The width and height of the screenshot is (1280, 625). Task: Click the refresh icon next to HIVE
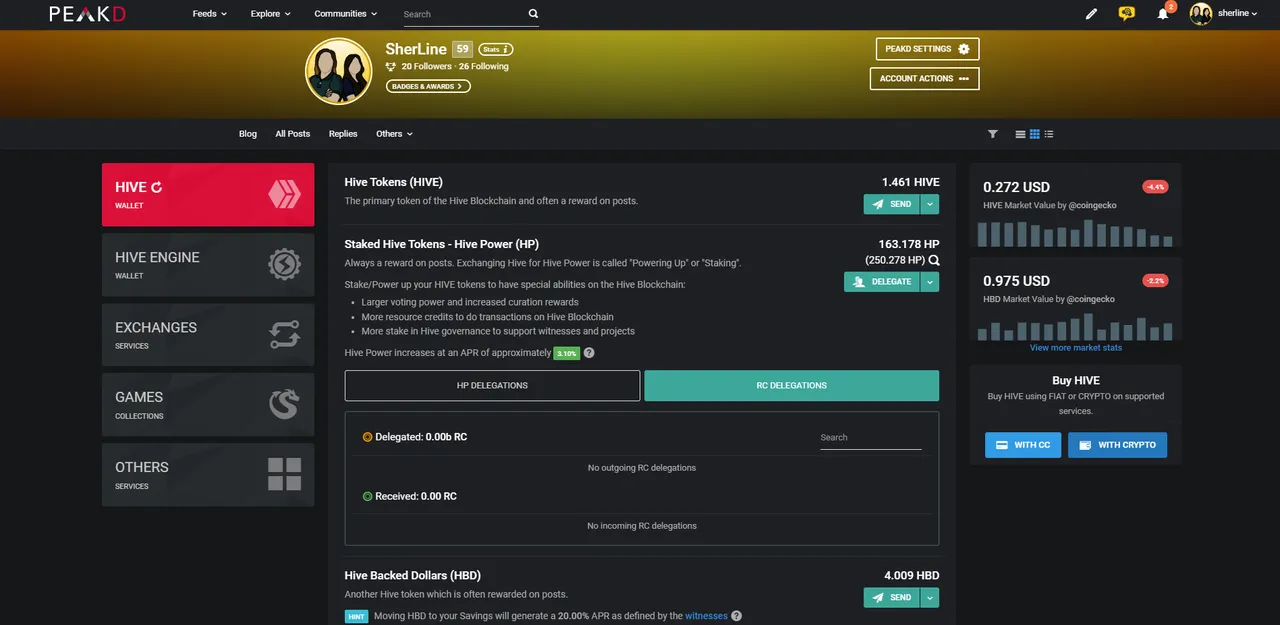click(x=157, y=187)
